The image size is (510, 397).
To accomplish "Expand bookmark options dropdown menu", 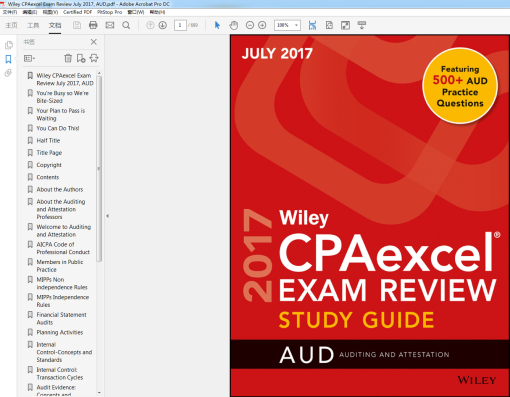I will pyautogui.click(x=29, y=59).
